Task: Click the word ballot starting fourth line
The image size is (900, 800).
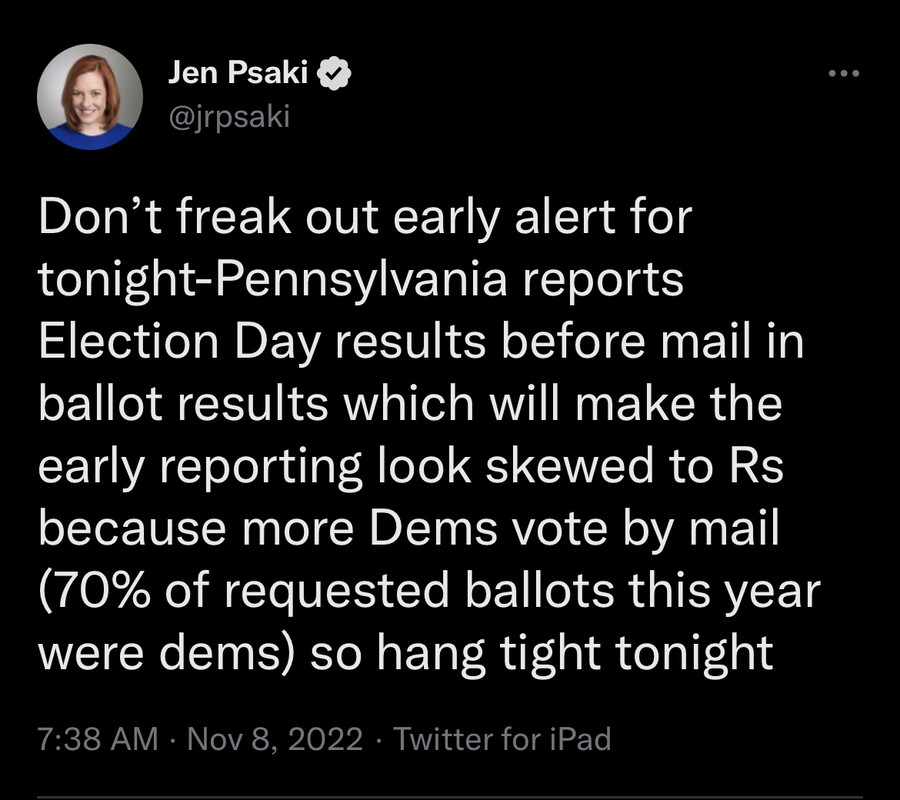Action: tap(101, 402)
